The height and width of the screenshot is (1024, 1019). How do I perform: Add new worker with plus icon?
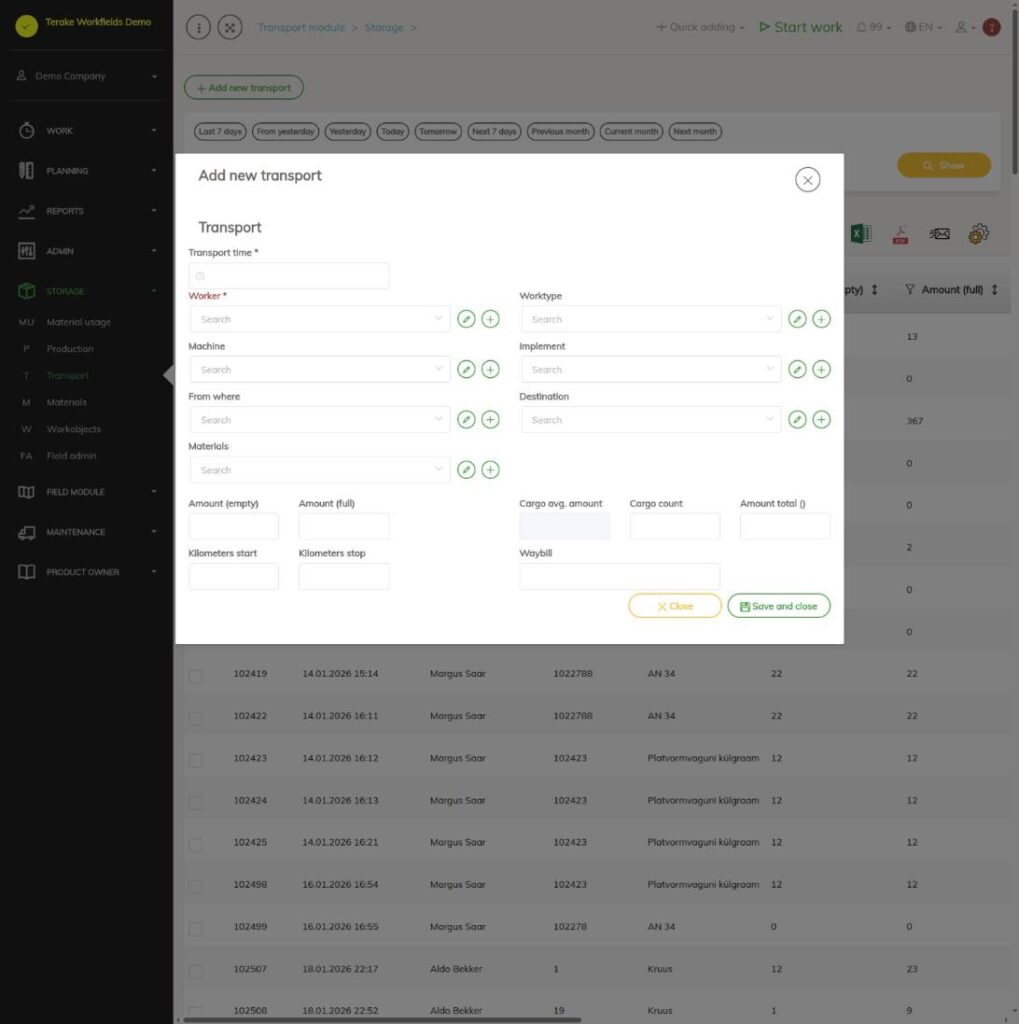tap(491, 319)
